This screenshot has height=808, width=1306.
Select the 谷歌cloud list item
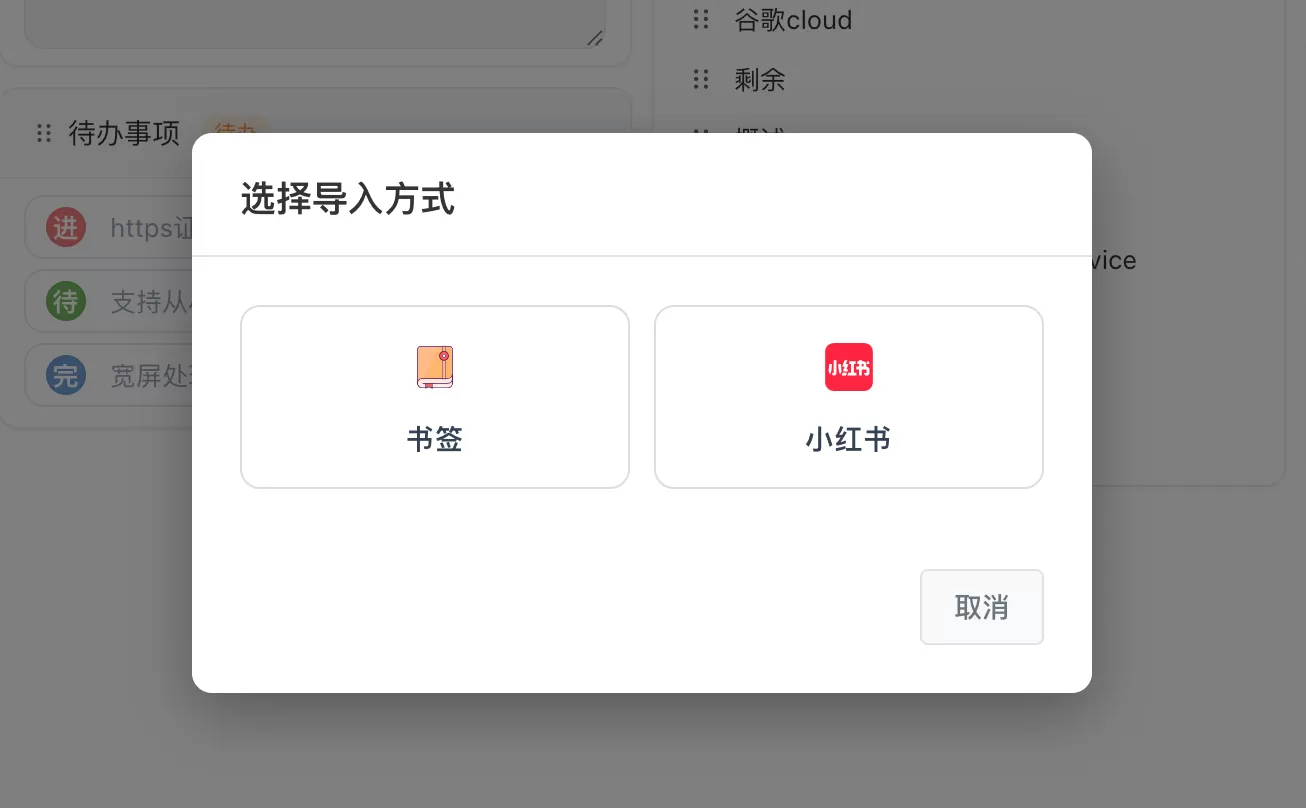(793, 20)
